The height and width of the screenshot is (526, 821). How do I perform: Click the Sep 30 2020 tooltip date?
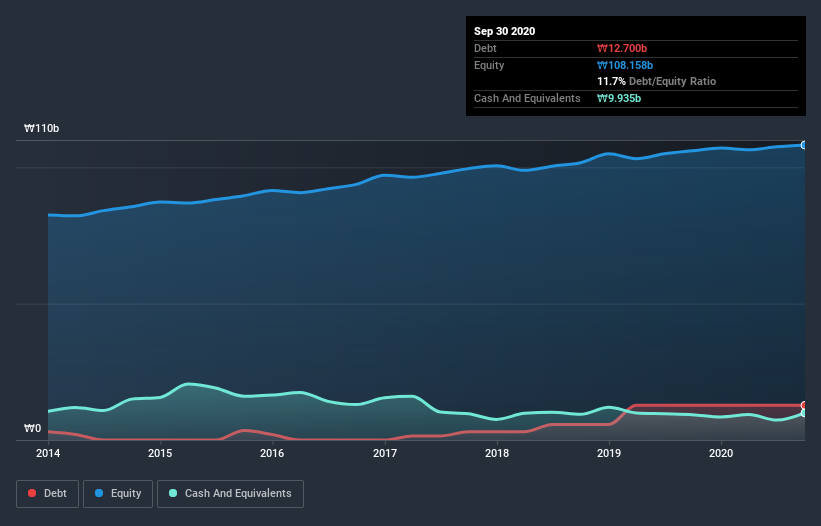505,31
